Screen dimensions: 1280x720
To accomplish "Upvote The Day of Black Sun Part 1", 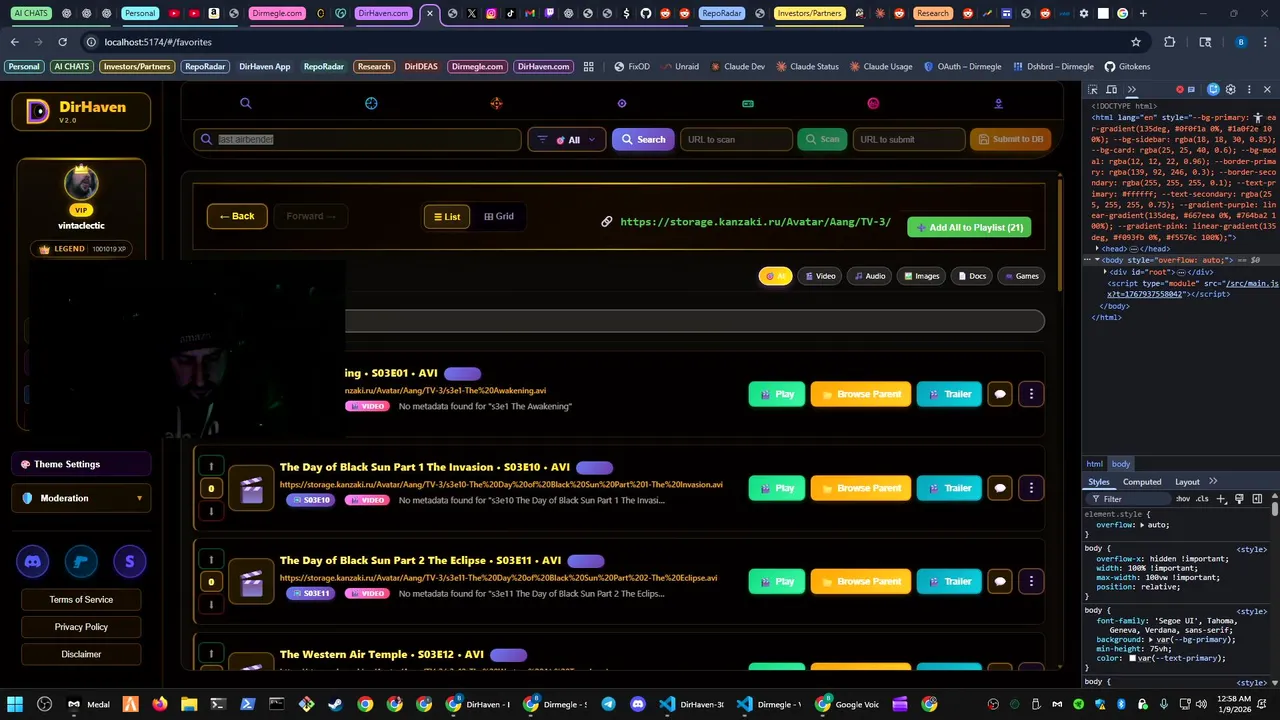I will 211,465.
